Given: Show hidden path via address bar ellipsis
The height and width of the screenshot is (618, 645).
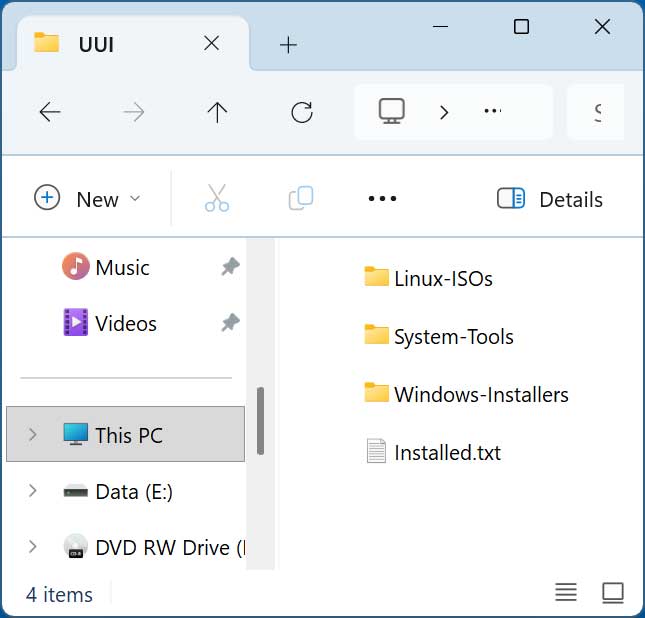Looking at the screenshot, I should (x=492, y=111).
